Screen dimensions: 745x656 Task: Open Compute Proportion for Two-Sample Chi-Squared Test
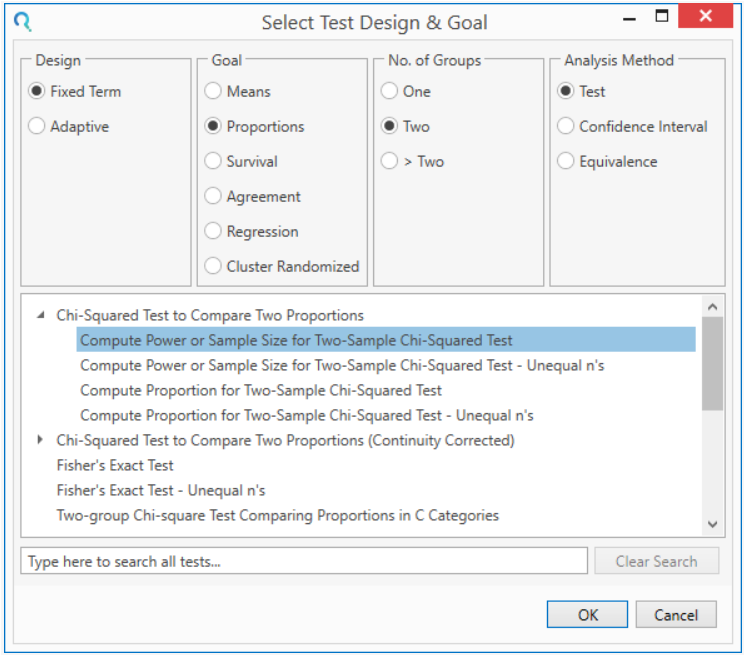click(x=260, y=390)
